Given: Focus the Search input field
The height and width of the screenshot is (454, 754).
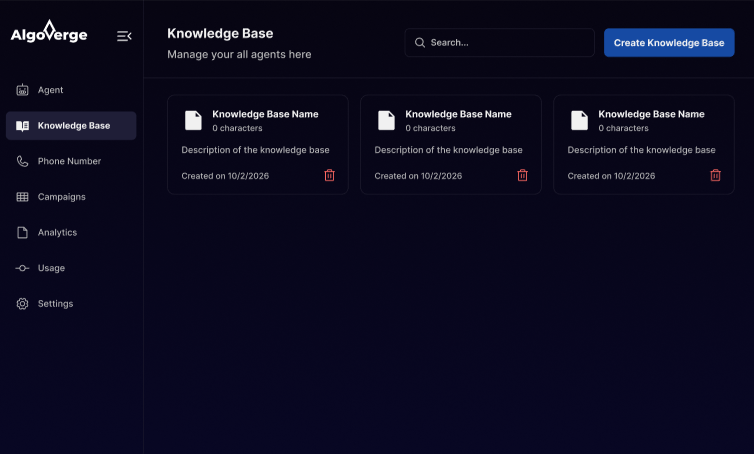Looking at the screenshot, I should tap(507, 43).
